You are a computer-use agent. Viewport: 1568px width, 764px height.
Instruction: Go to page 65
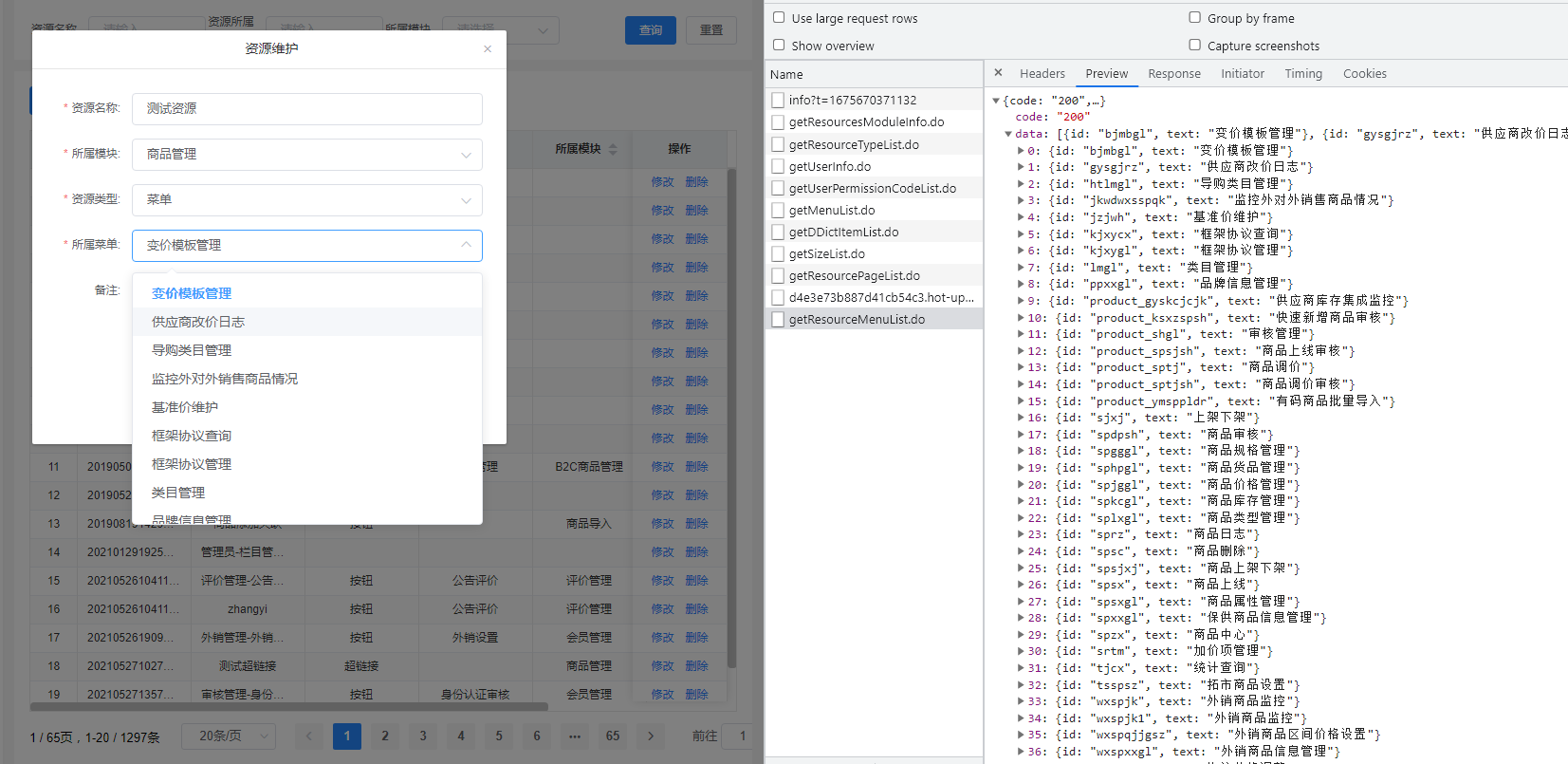pyautogui.click(x=613, y=736)
